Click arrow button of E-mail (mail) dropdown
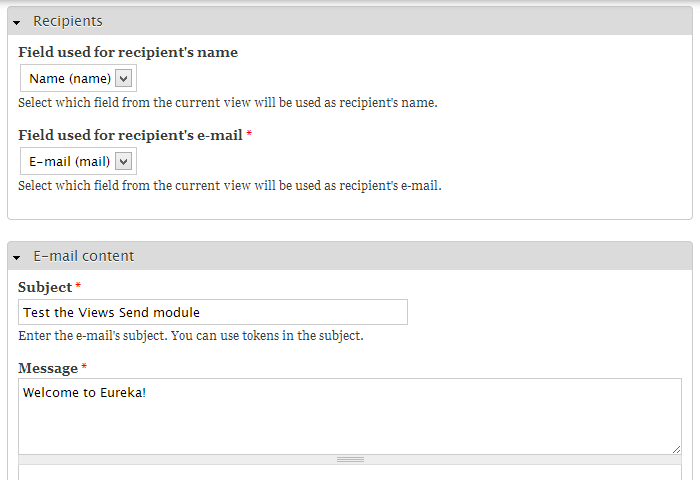Image resolution: width=700 pixels, height=480 pixels. point(123,161)
